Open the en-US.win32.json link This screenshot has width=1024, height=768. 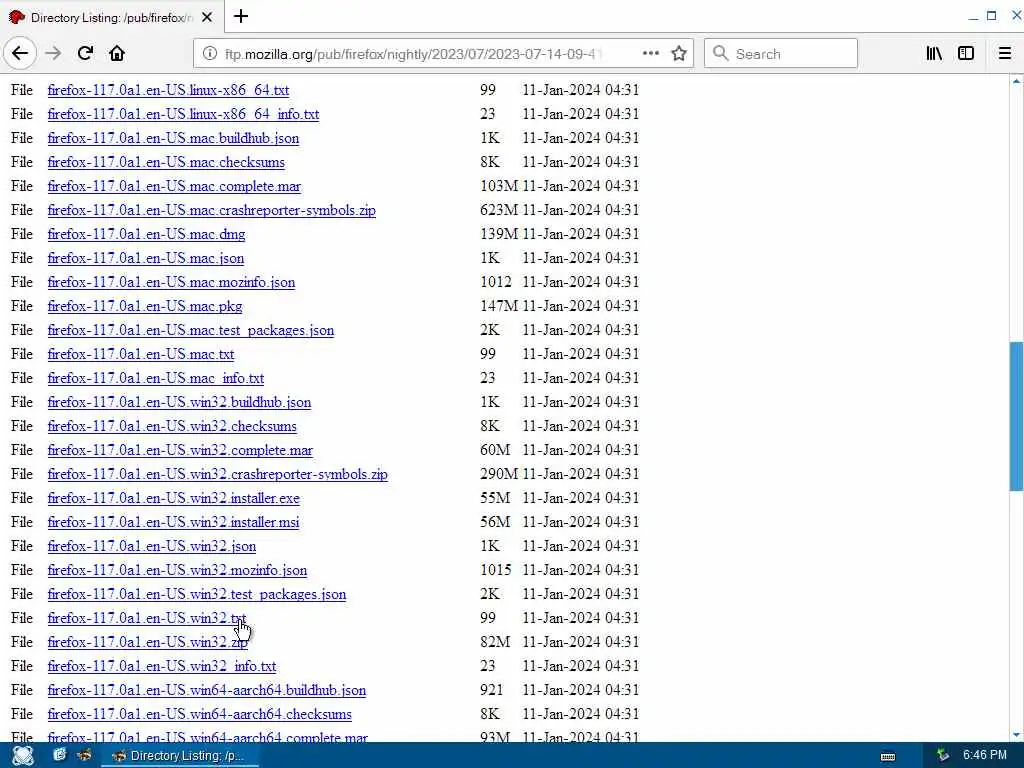tap(152, 547)
